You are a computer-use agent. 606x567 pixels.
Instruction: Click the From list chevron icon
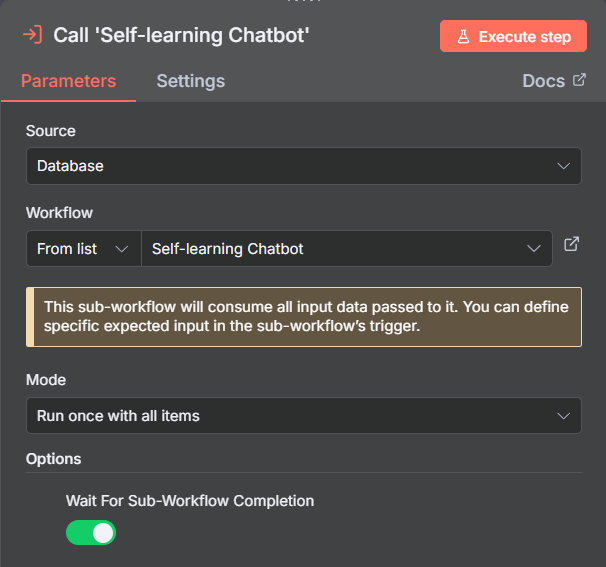(x=122, y=249)
